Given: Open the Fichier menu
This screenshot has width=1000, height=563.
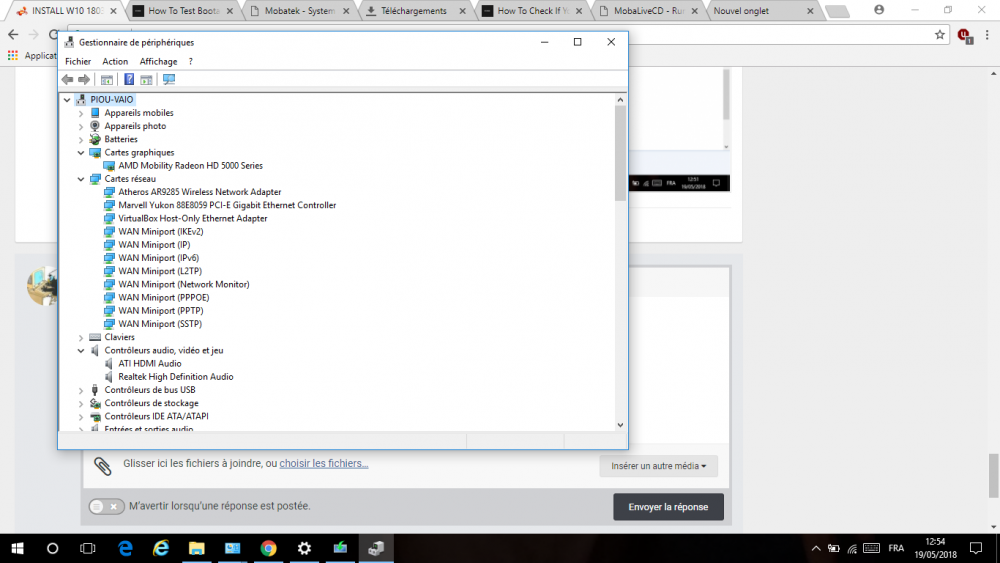Looking at the screenshot, I should tap(78, 62).
